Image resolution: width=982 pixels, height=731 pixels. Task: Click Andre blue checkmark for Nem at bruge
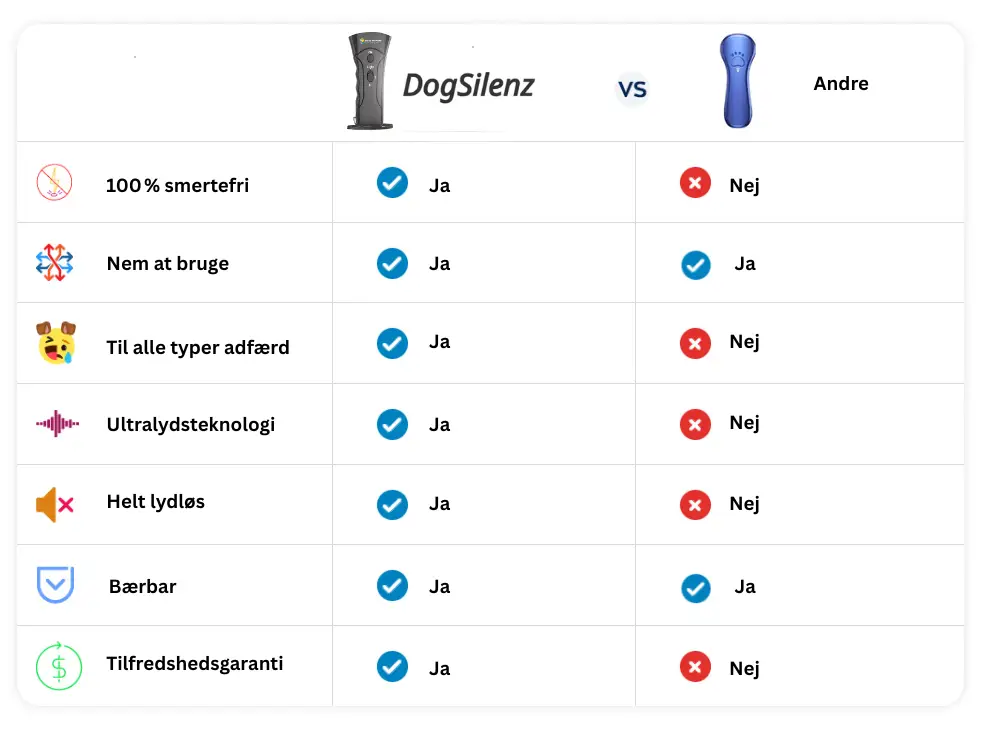[696, 265]
